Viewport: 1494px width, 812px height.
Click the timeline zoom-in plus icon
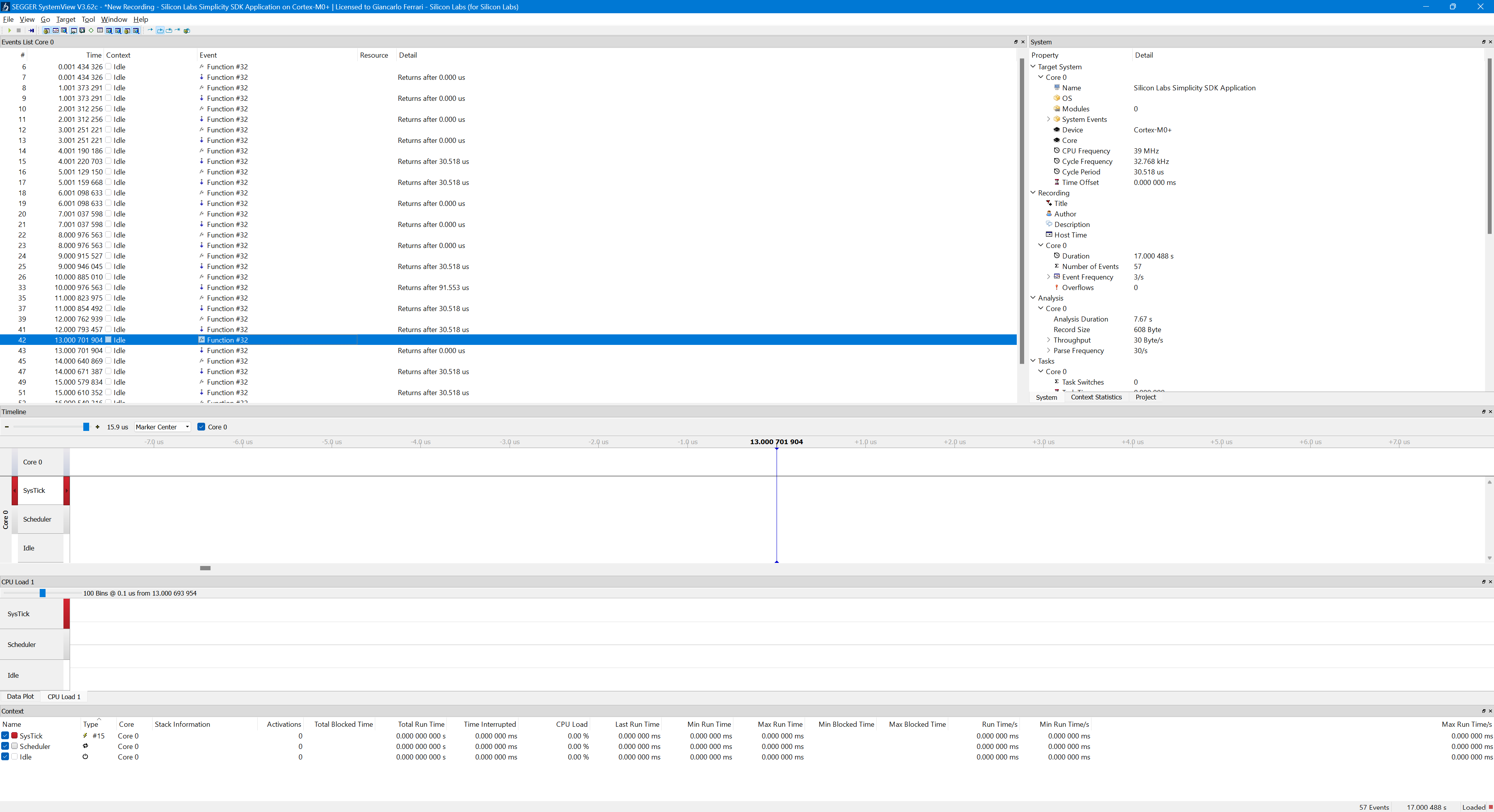[97, 427]
